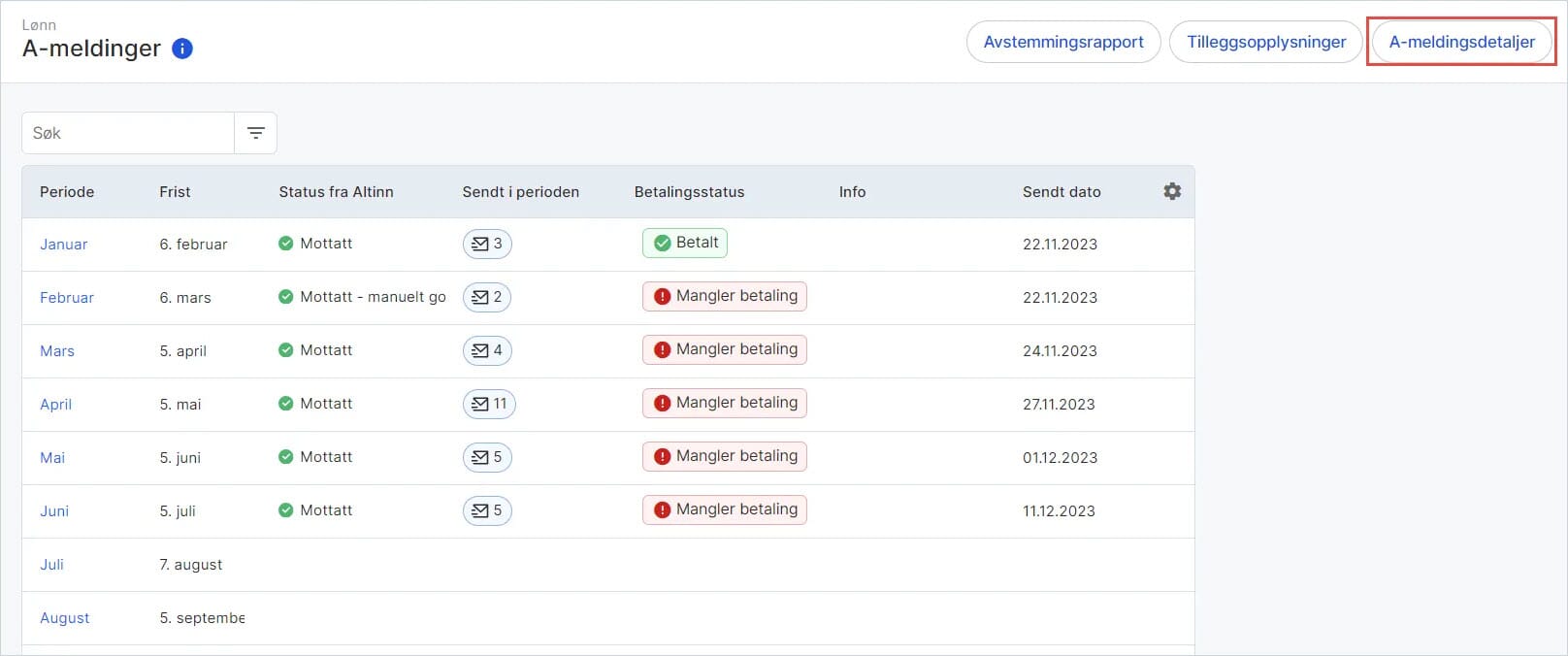Click the 7. august deadline cell
This screenshot has width=1568, height=656.
coord(191,565)
